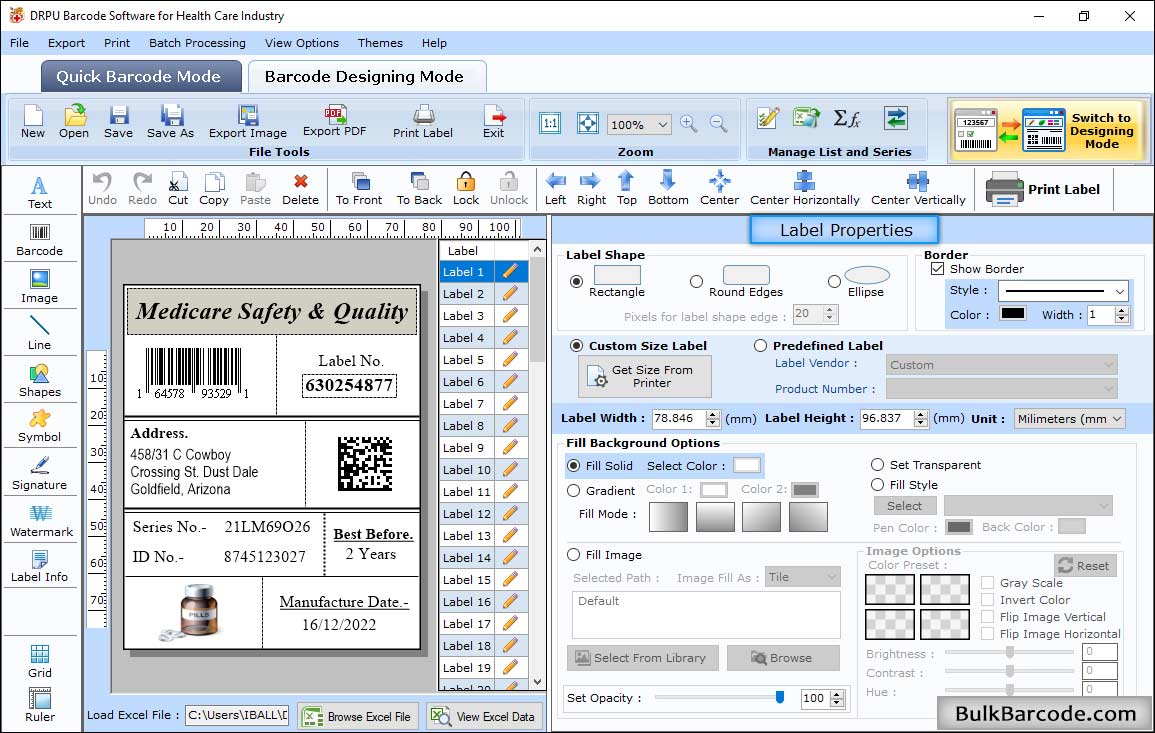Click the Exit icon
The height and width of the screenshot is (733, 1155).
click(494, 122)
